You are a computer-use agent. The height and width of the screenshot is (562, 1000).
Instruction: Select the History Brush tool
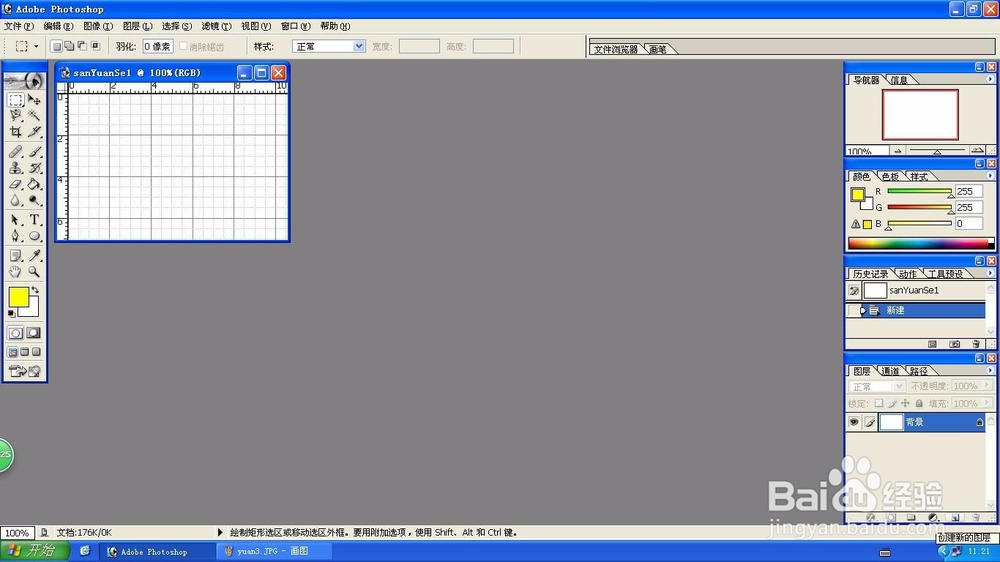click(x=34, y=168)
